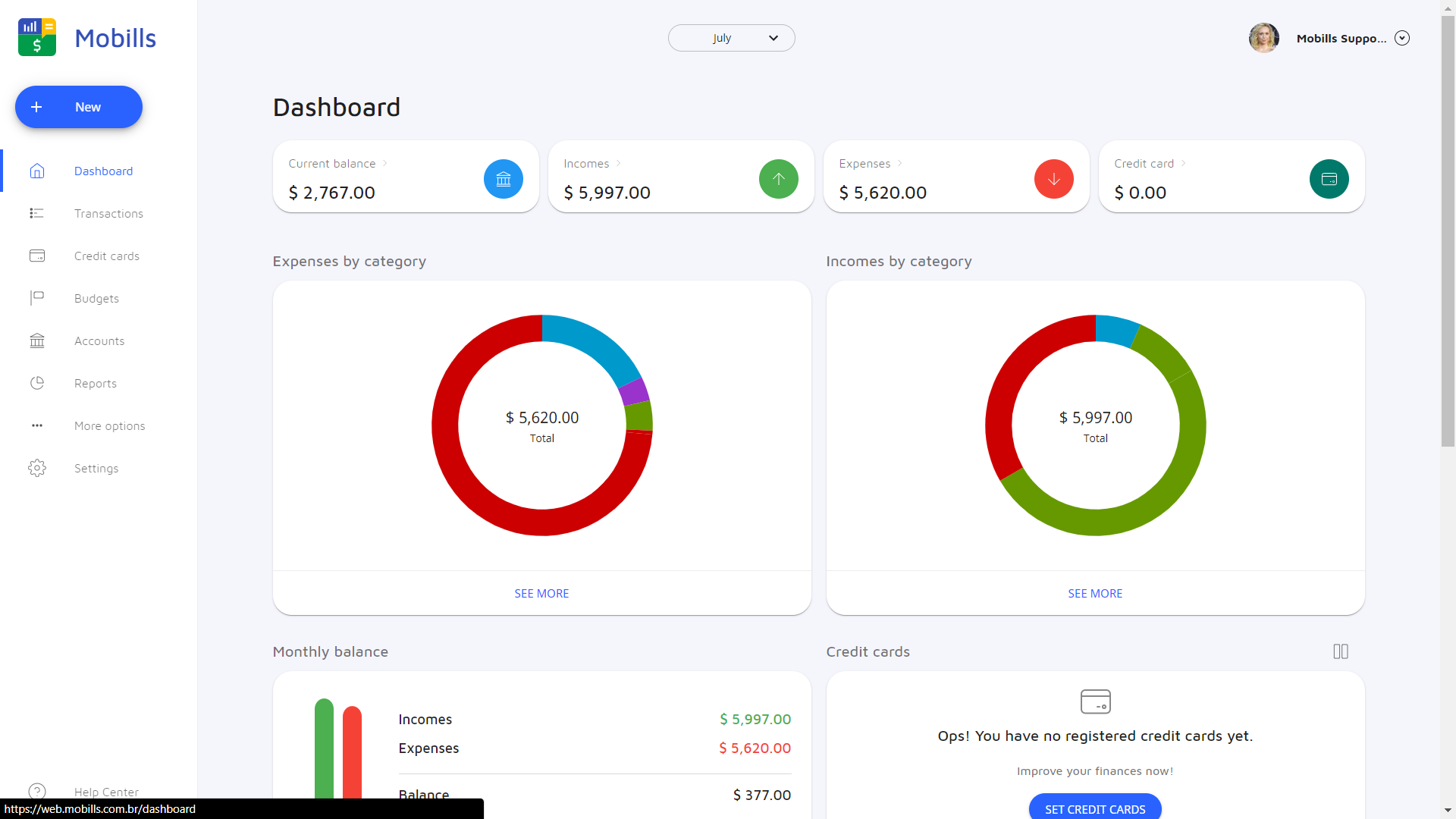1456x819 pixels.
Task: Click SEE MORE under Expenses by category
Action: (x=541, y=593)
